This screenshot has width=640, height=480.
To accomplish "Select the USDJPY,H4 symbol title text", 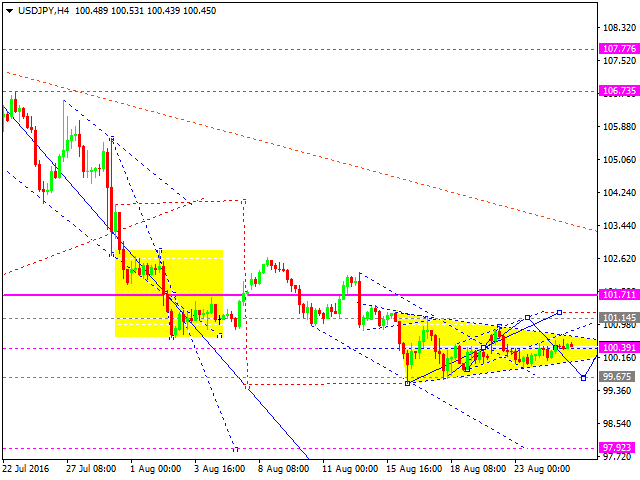I will 43,11.
